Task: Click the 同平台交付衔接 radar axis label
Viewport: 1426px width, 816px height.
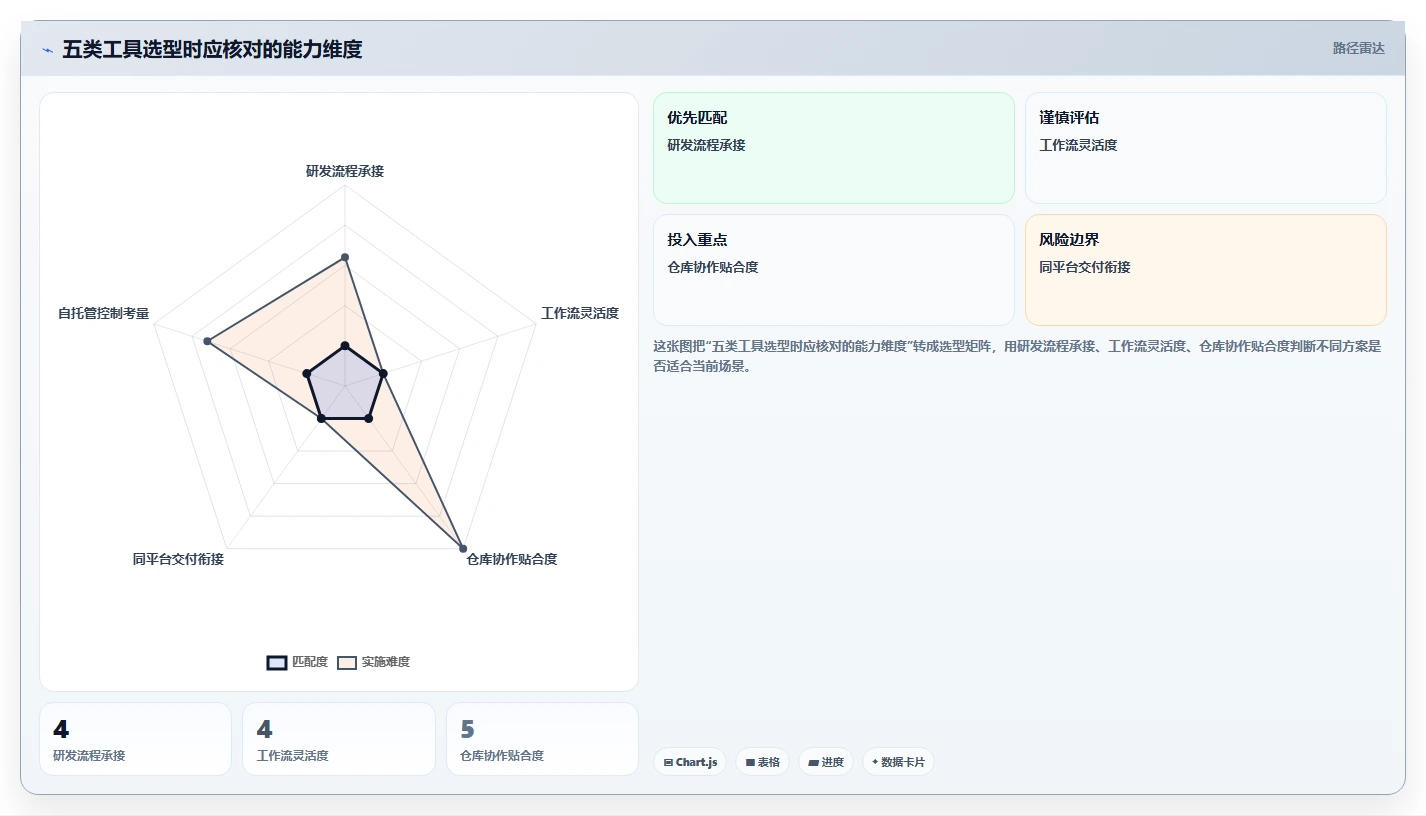Action: tap(178, 559)
